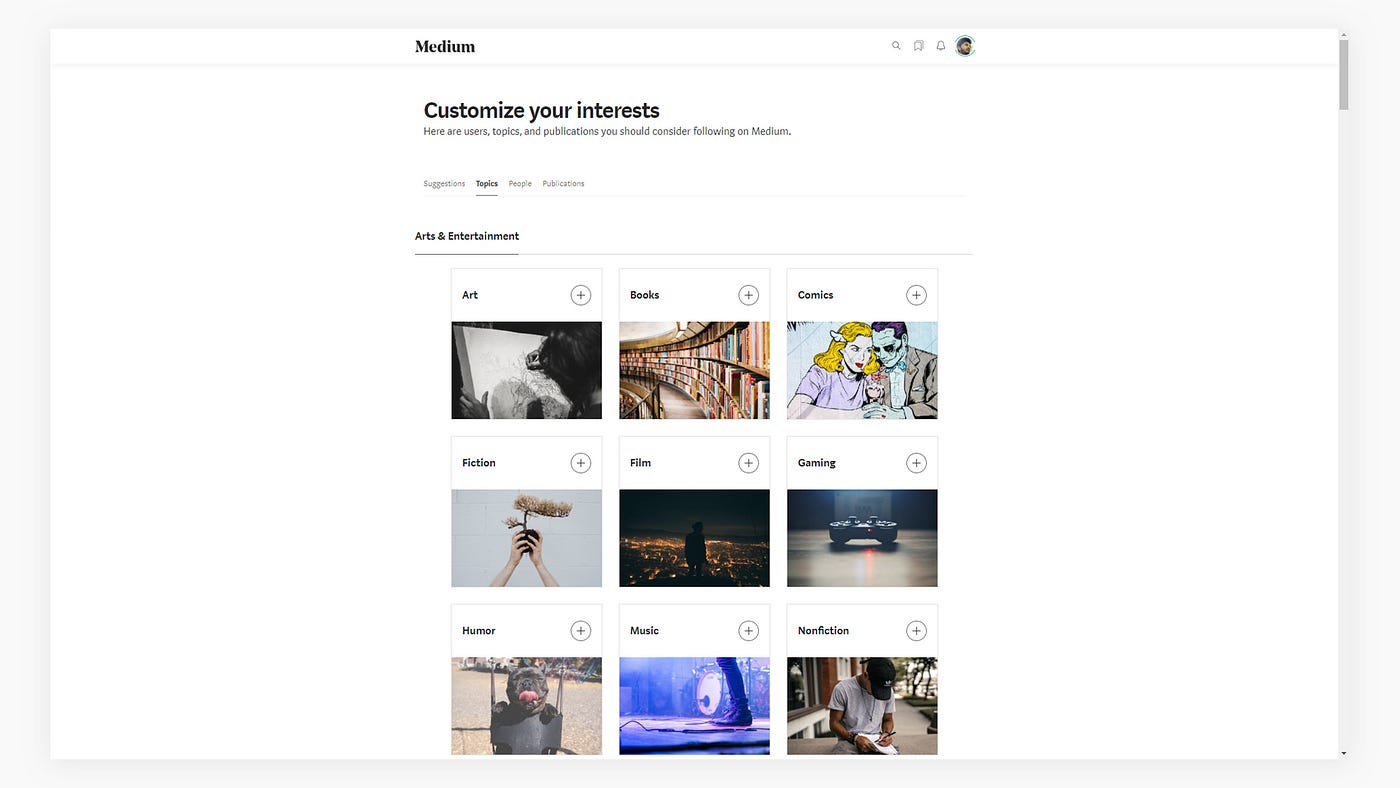Open your profile avatar menu
1400x788 pixels.
coord(964,45)
